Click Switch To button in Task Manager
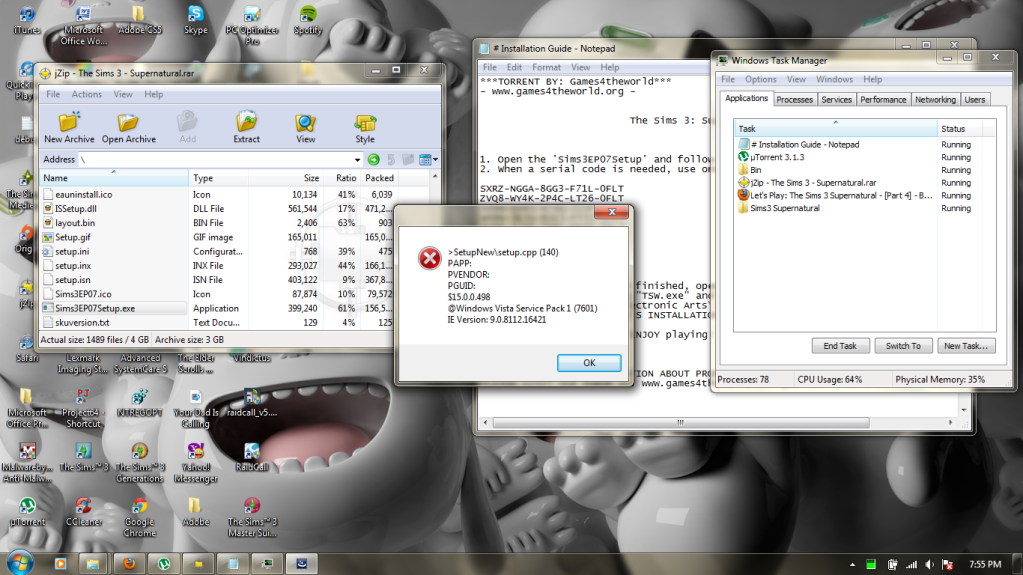 tap(903, 346)
